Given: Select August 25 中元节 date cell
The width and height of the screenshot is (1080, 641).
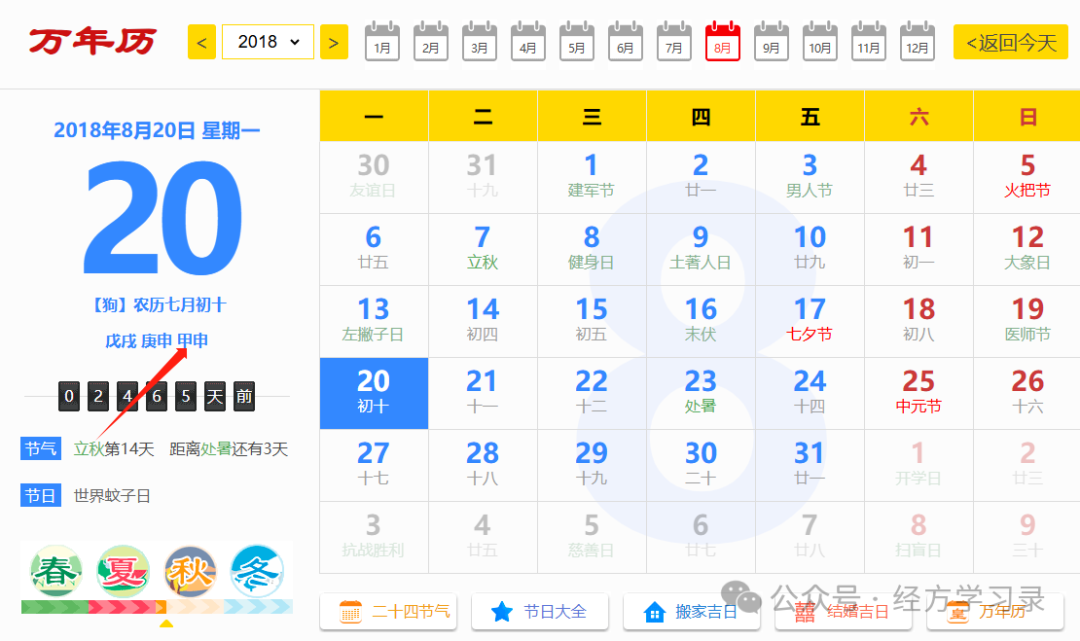Looking at the screenshot, I should pos(918,392).
